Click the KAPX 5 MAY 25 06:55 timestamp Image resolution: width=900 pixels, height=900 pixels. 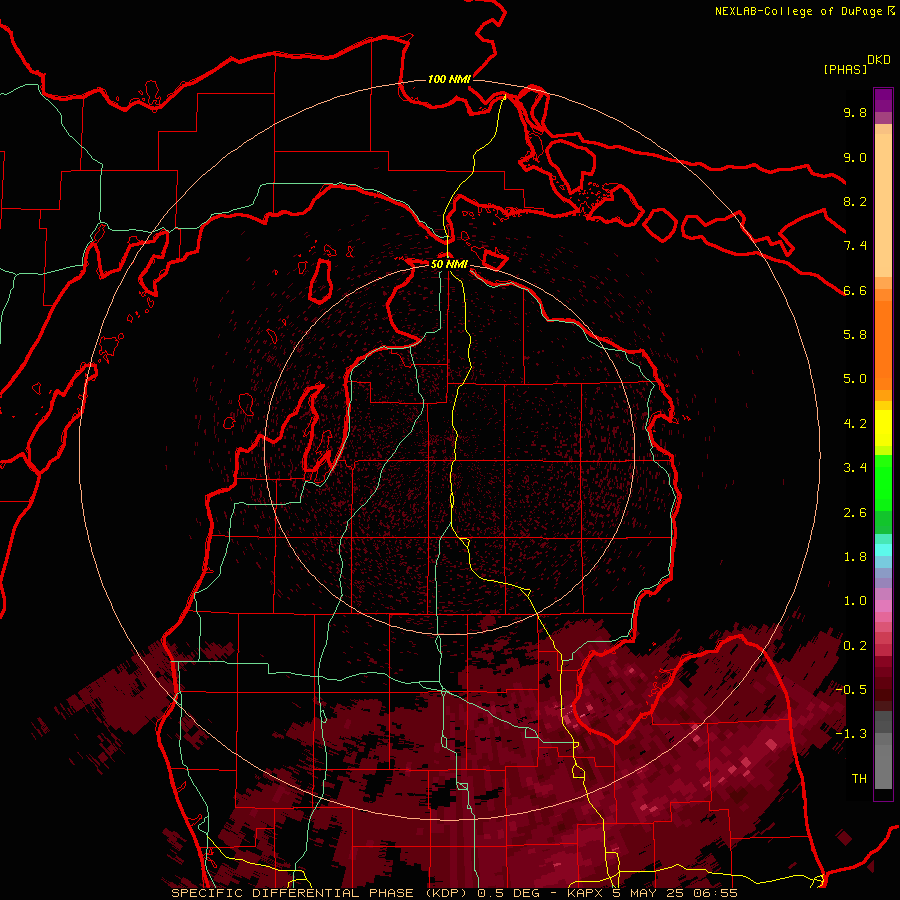coord(653,893)
